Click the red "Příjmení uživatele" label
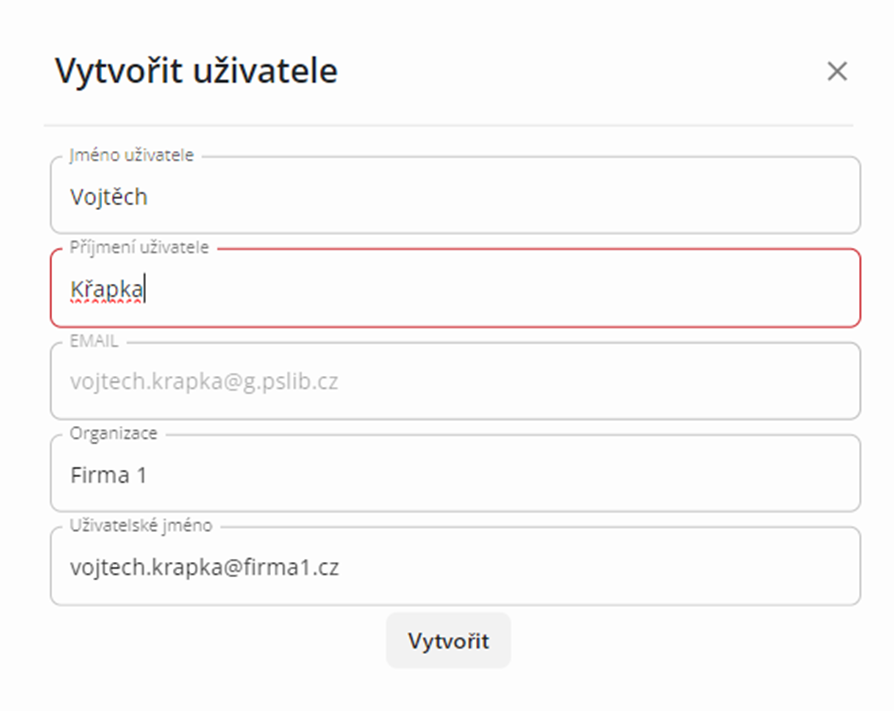894x711 pixels. click(x=139, y=247)
